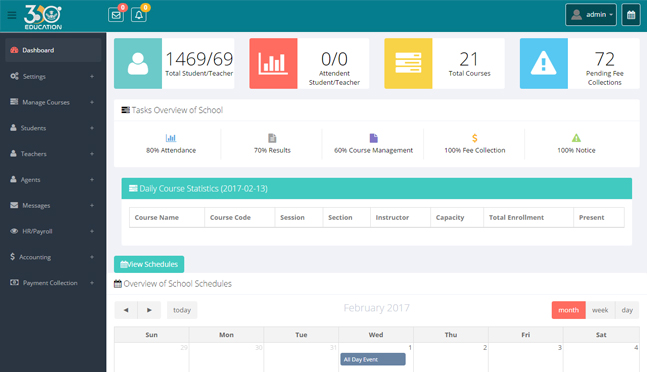
Task: Select the Fri 3 calendar day cell
Action: 526,357
